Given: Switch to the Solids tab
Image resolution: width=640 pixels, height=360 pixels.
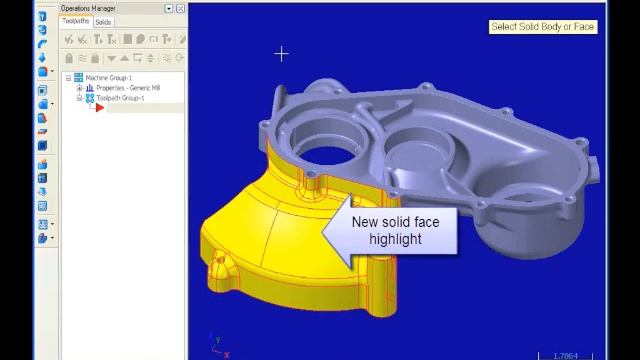Looking at the screenshot, I should coord(103,22).
